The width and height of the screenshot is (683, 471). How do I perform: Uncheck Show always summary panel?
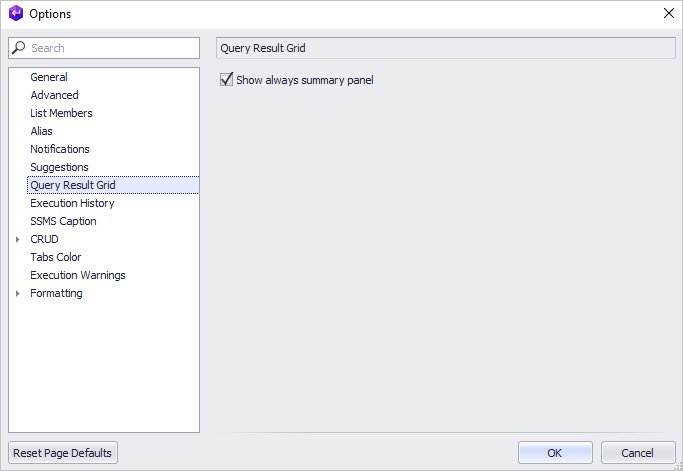[227, 79]
